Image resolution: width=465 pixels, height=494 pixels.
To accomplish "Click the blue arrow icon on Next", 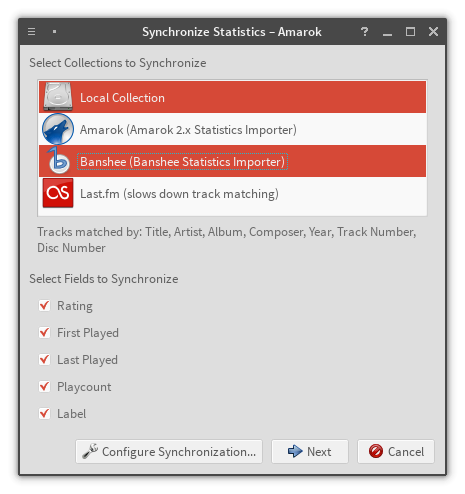I will pyautogui.click(x=295, y=451).
